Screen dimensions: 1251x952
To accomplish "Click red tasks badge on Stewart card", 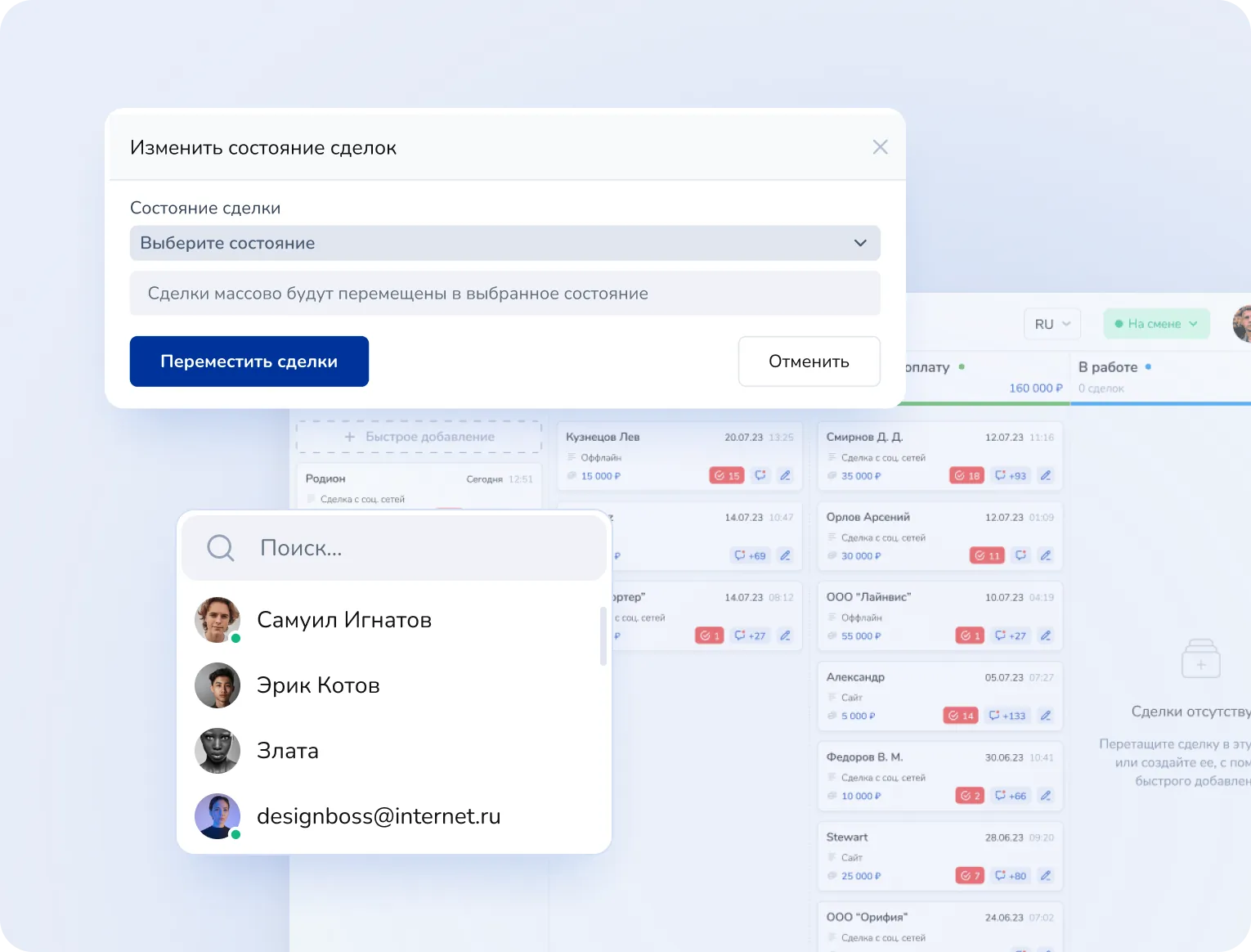I will tap(969, 876).
